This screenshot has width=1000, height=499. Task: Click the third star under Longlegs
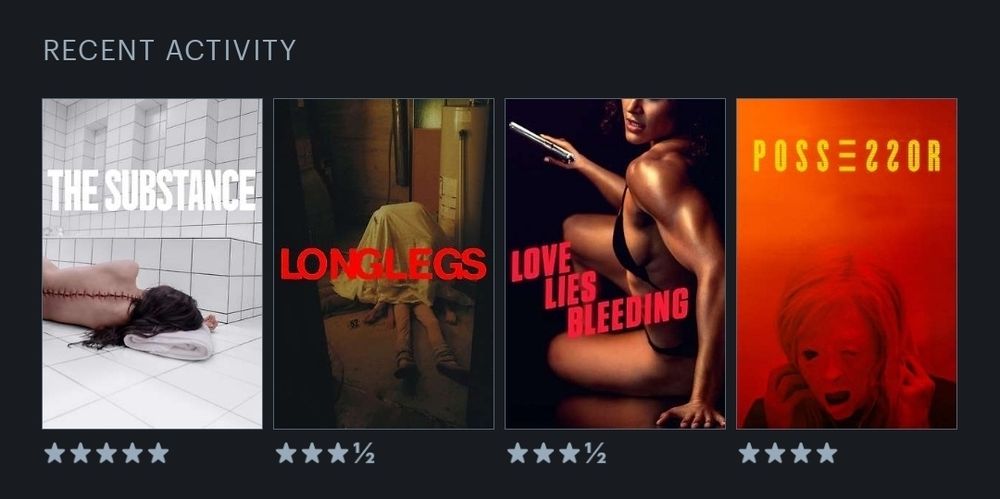coord(338,453)
